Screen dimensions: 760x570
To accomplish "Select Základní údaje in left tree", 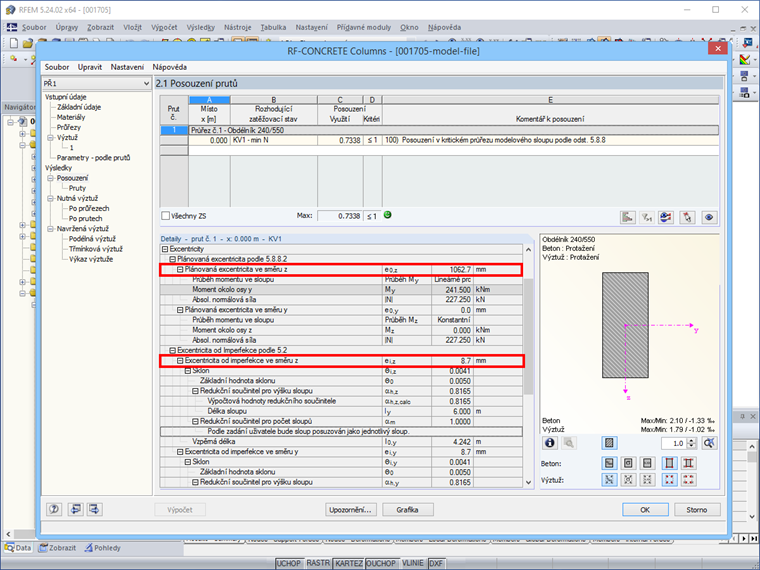I will coord(79,107).
